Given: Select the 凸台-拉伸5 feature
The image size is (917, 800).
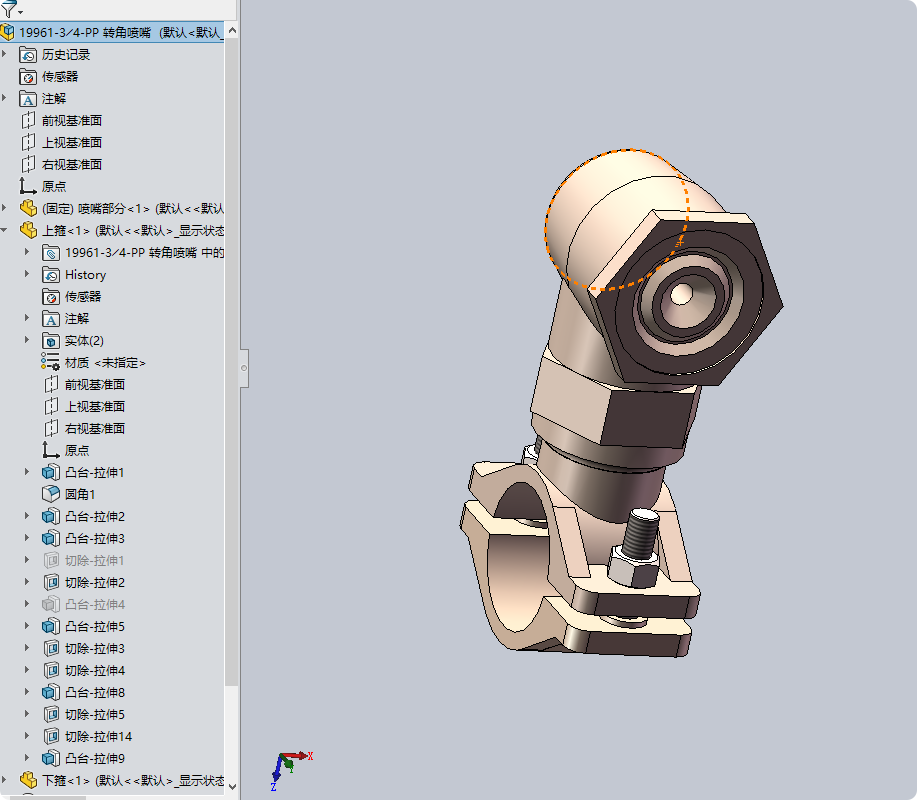Looking at the screenshot, I should (95, 626).
